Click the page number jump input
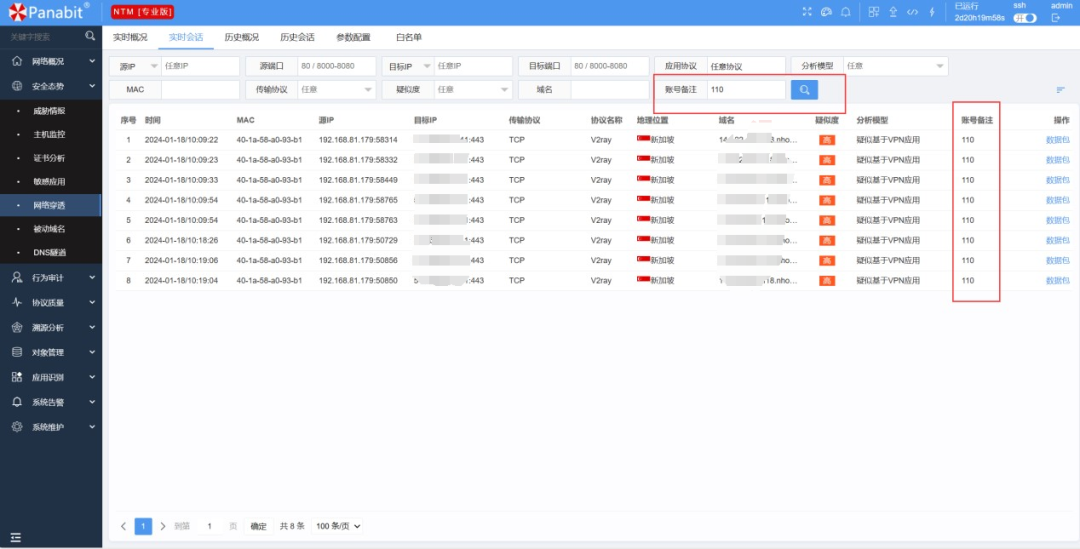Screen dimensions: 1080x549 click(x=210, y=526)
